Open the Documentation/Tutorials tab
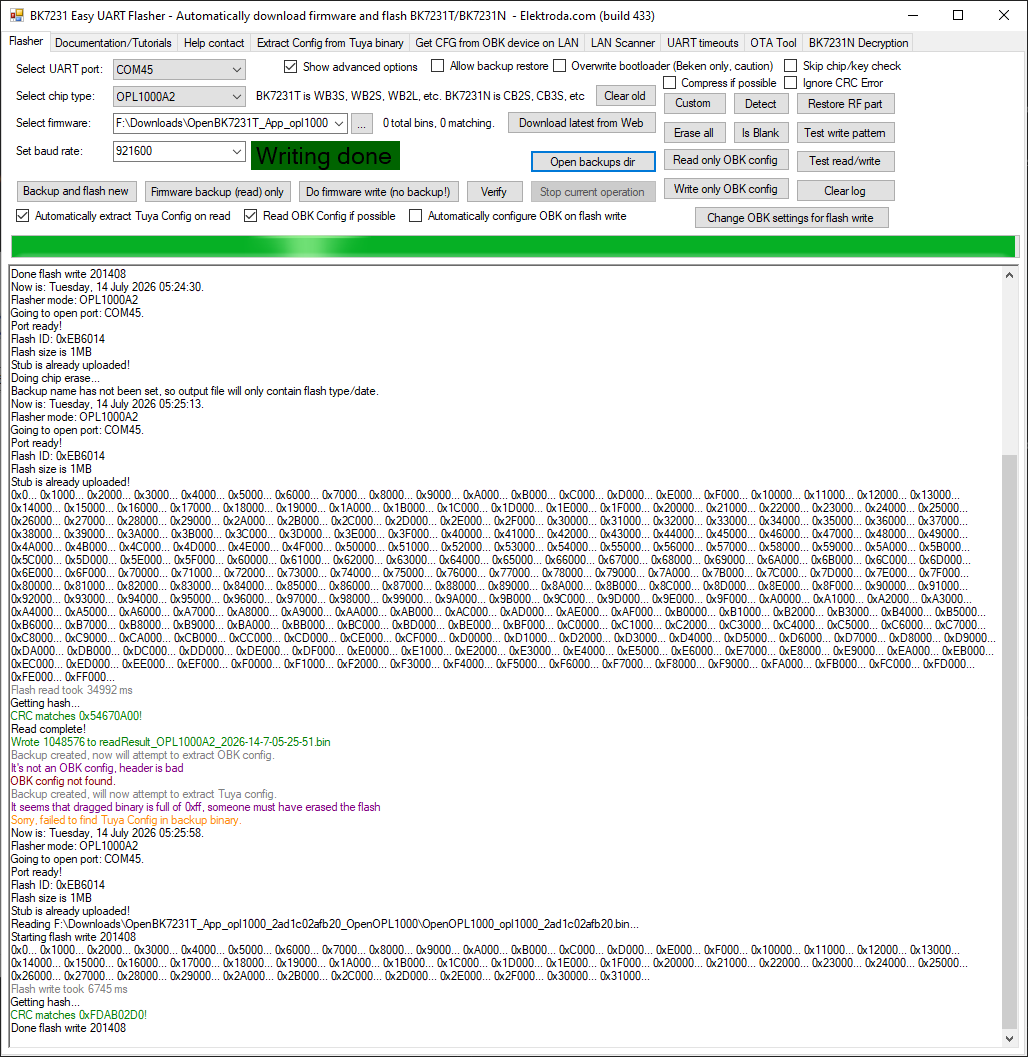Screen dimensions: 1028x1057 pyautogui.click(x=113, y=42)
